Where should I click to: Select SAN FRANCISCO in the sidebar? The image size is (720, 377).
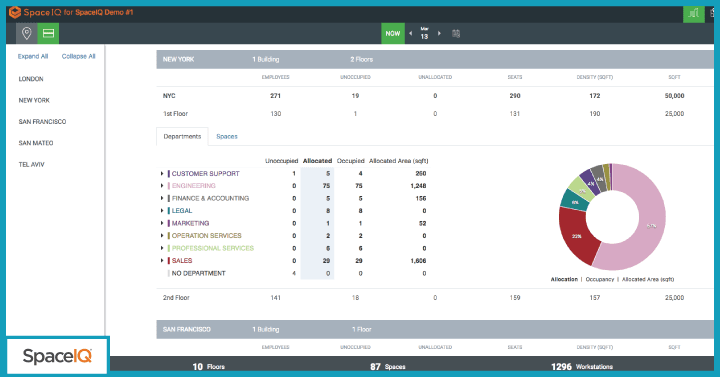(42, 122)
